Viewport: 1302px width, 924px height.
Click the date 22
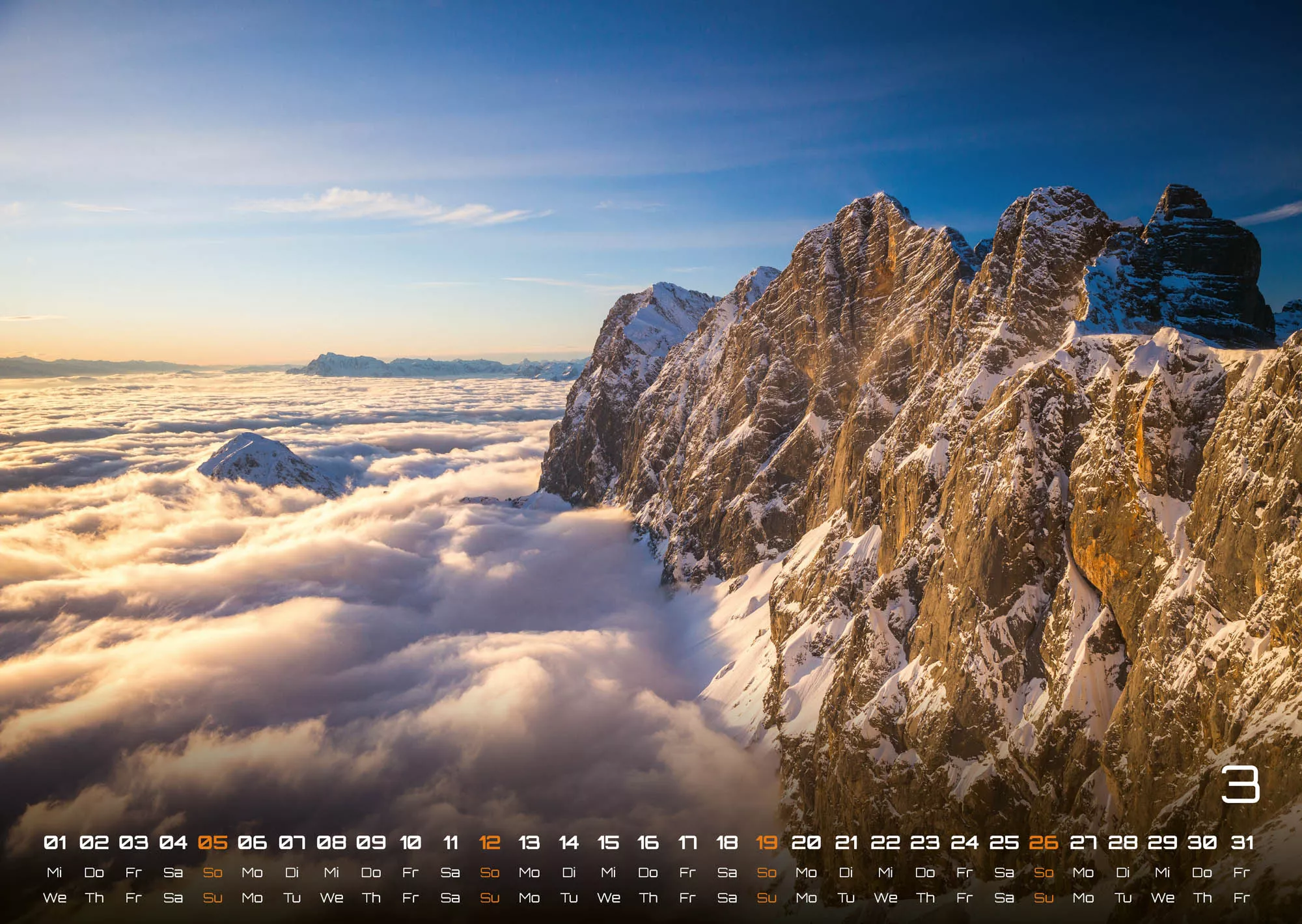885,843
